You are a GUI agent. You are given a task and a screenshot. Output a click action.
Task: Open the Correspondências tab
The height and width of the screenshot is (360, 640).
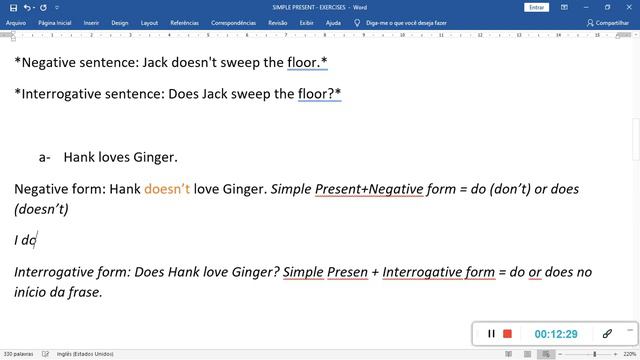[x=233, y=23]
